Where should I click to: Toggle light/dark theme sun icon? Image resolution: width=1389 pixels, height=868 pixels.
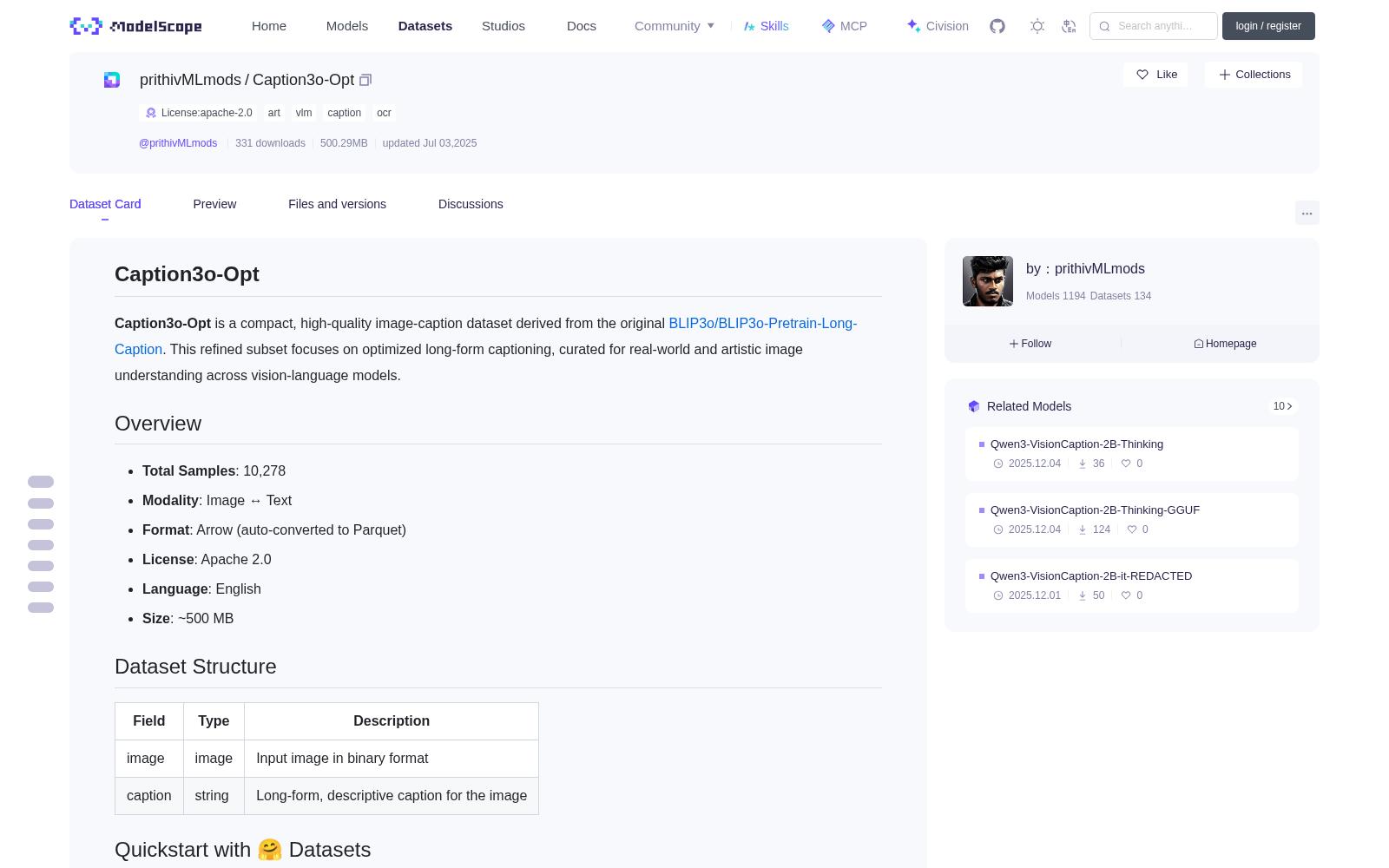pos(1037,26)
